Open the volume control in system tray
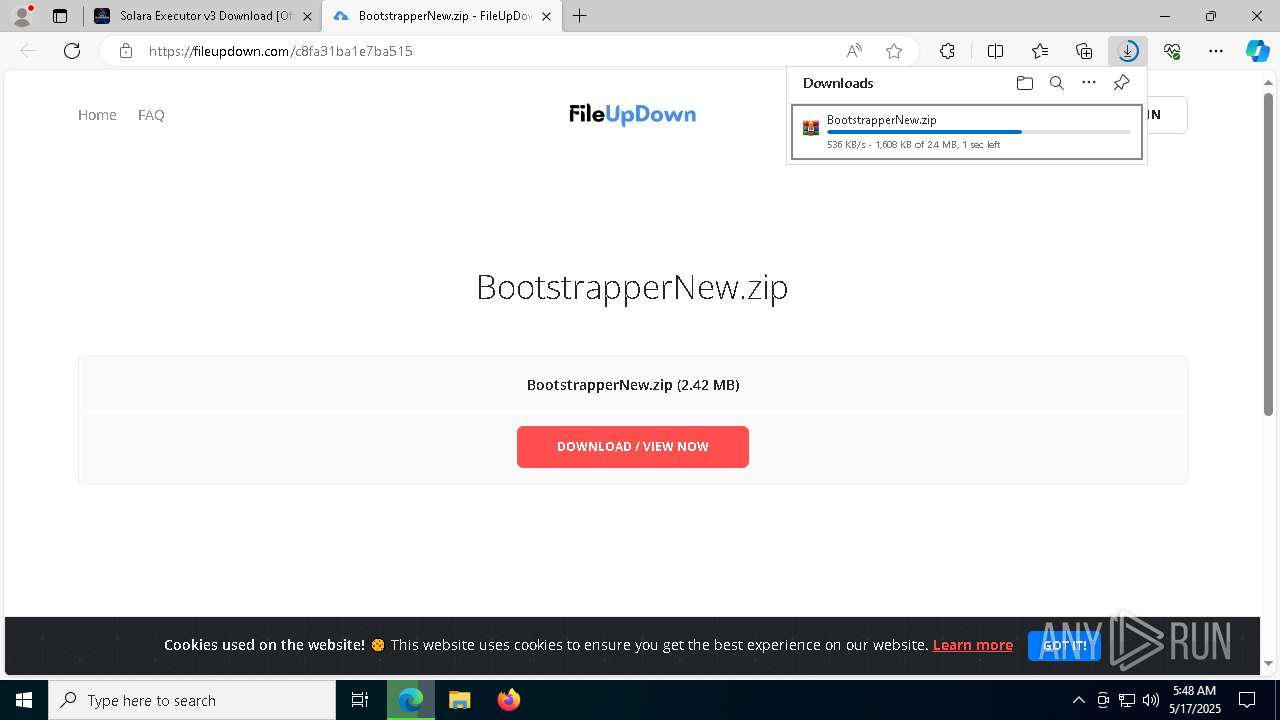Viewport: 1280px width, 720px height. click(x=1150, y=700)
